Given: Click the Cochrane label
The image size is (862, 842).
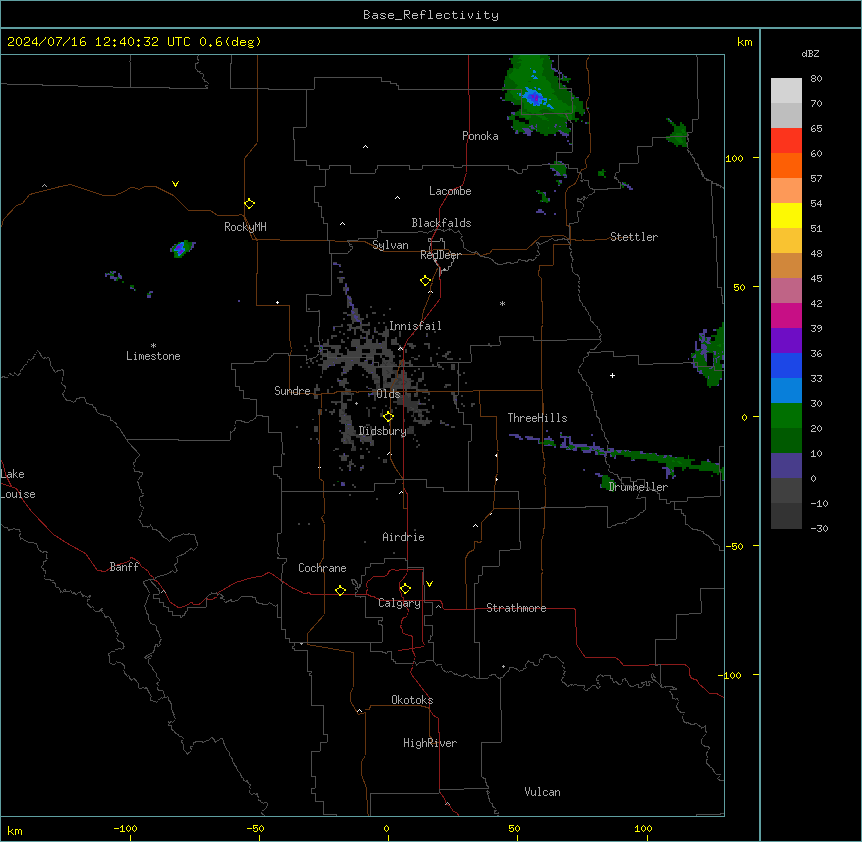Looking at the screenshot, I should 322,568.
